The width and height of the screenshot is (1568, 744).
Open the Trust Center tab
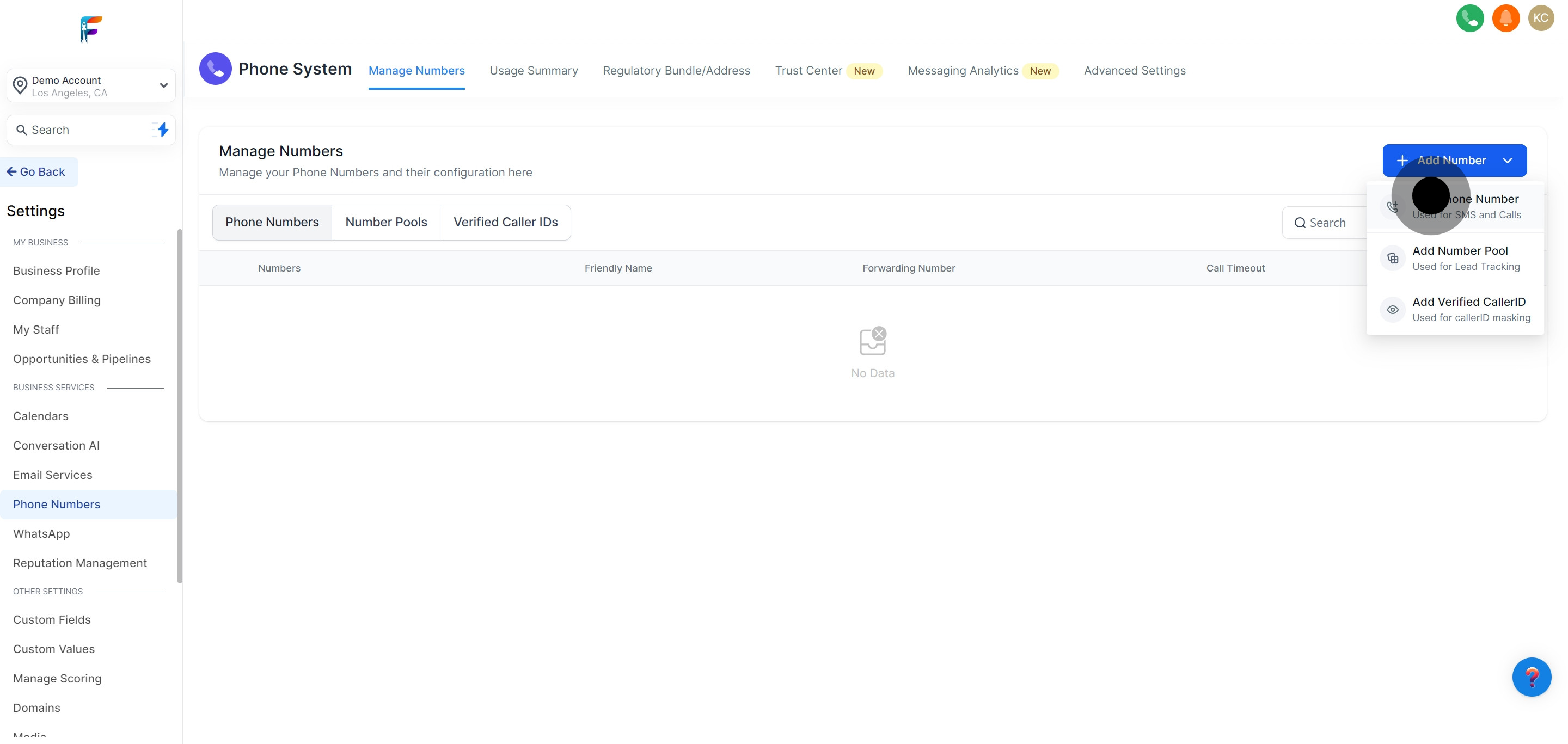click(808, 71)
